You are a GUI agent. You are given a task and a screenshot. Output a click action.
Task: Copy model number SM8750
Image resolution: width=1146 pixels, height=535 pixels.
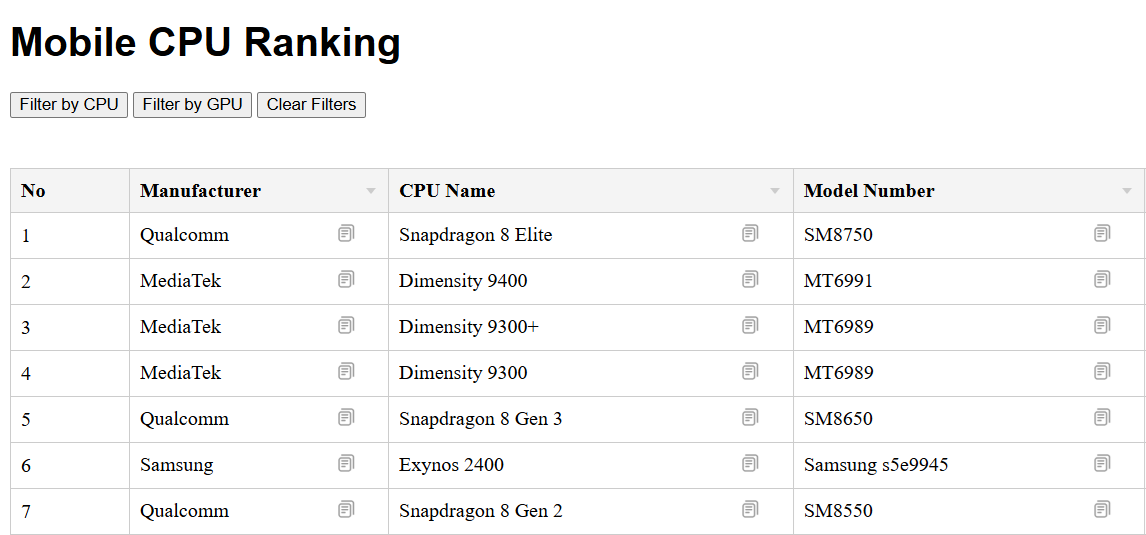click(1102, 234)
